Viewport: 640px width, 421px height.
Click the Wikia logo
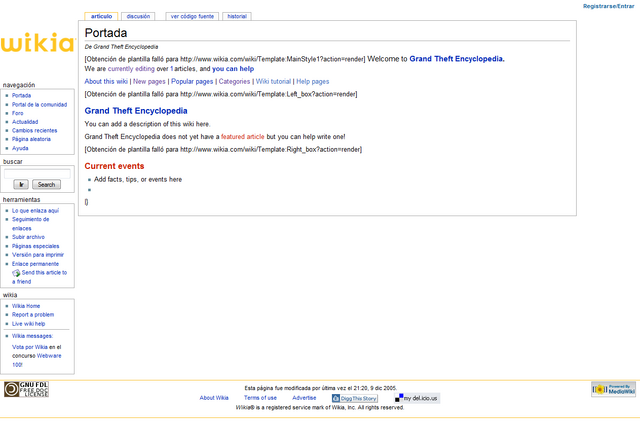(38, 42)
